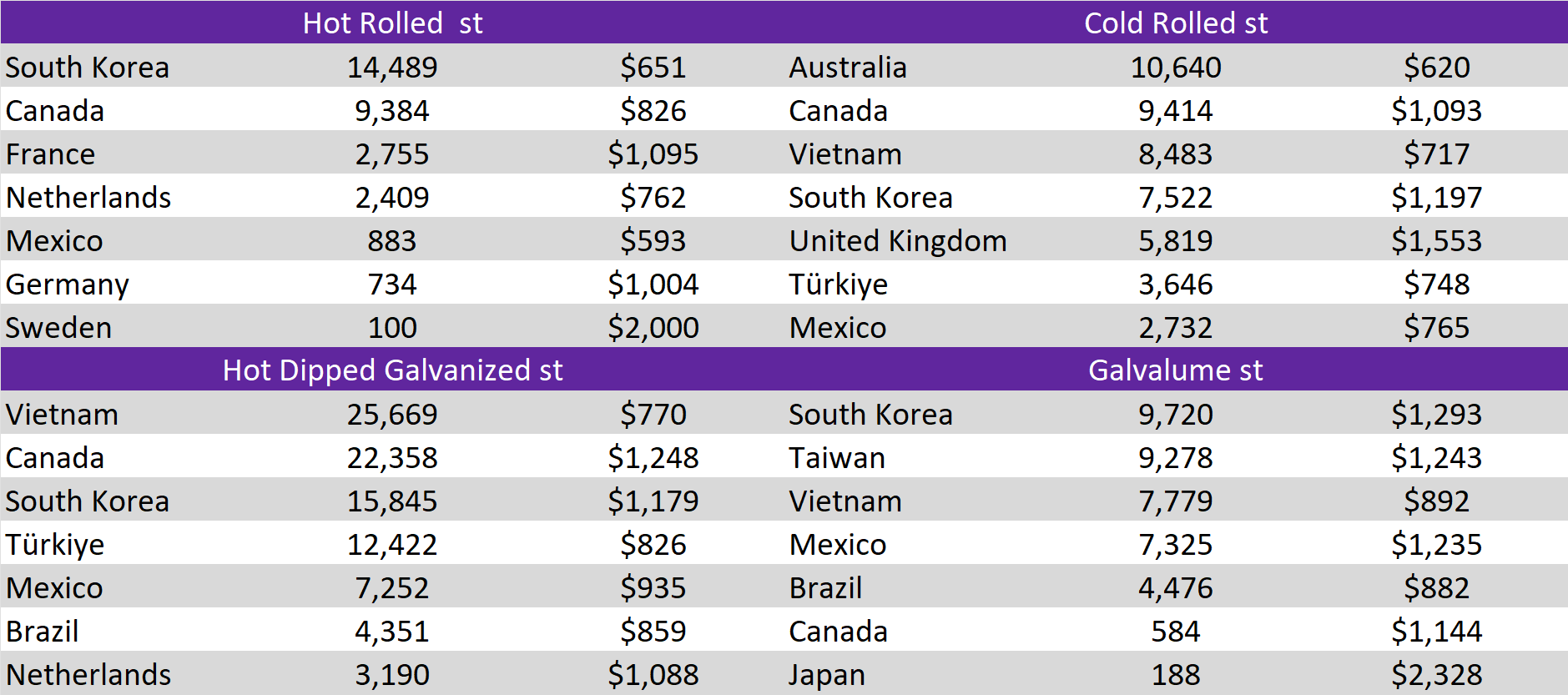Select the France row label

(x=51, y=154)
